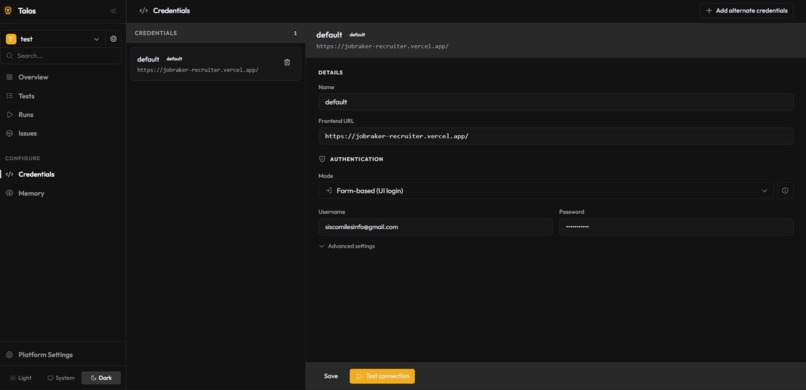Edit the Frontend URL field
The image size is (806, 390).
pos(556,136)
